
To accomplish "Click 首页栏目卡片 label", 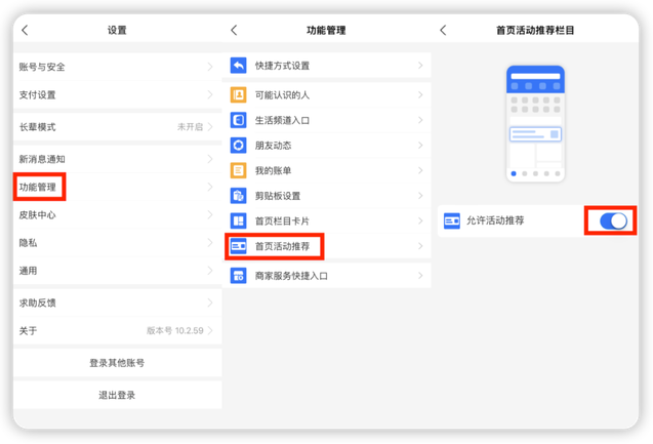I will tap(282, 221).
